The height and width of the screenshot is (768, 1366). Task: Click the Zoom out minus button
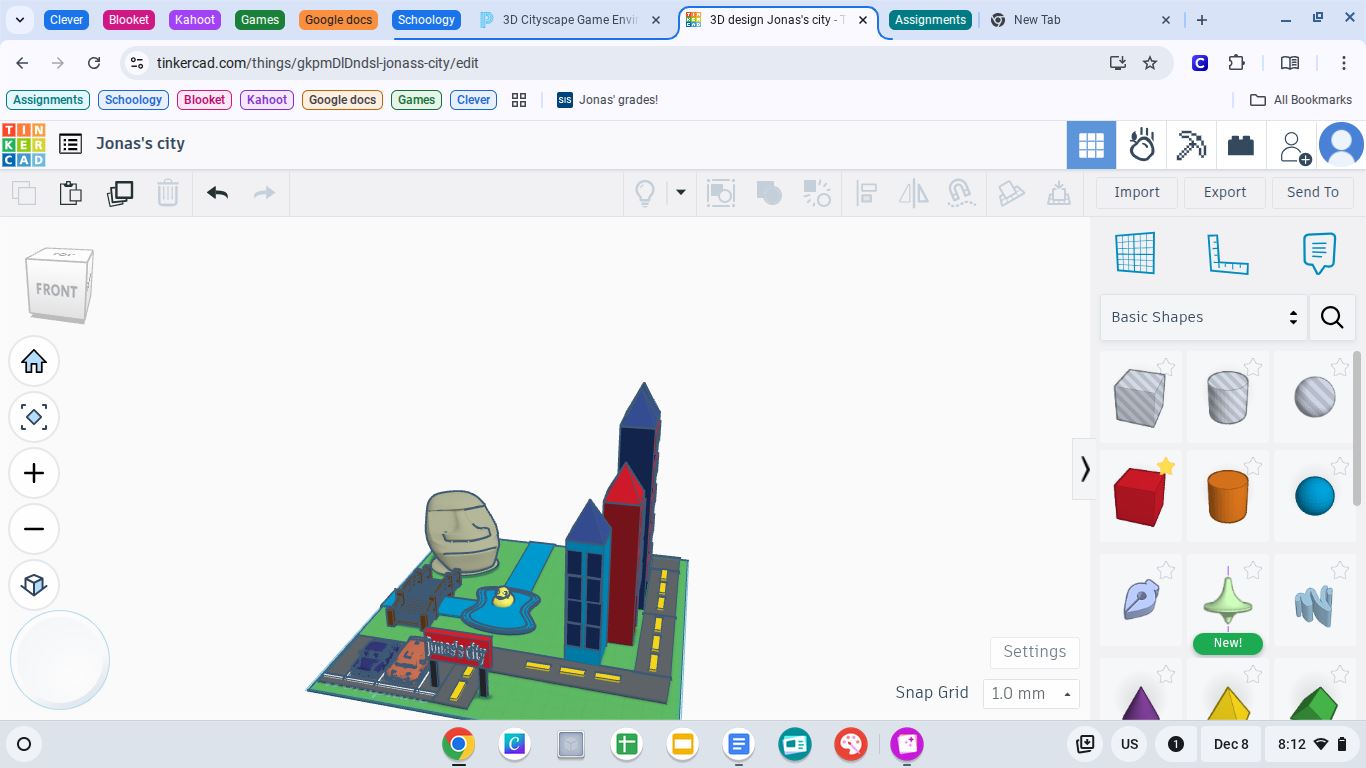[34, 529]
